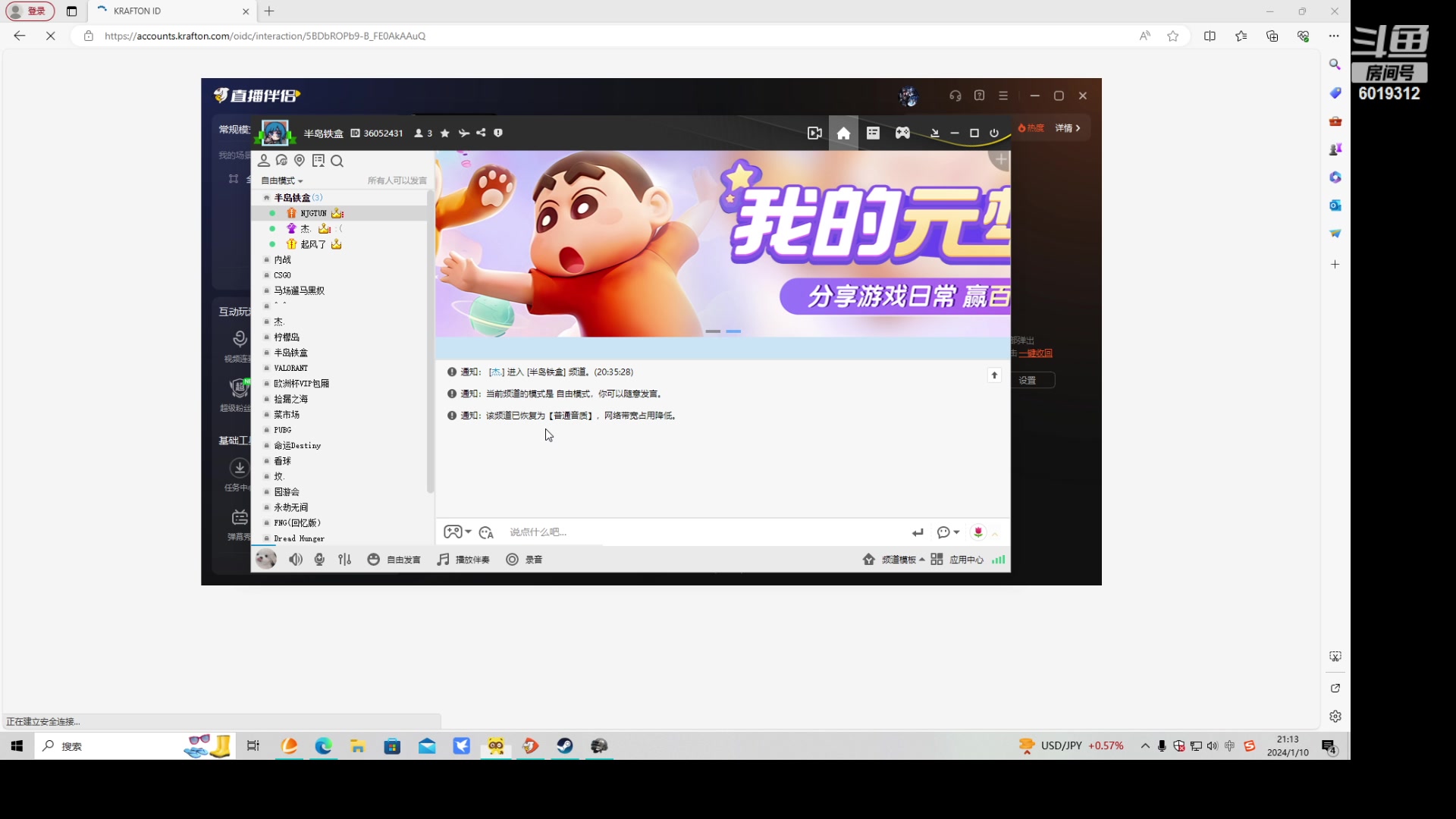The image size is (1456, 819).
Task: Open the speech bubble dropdown in chat bar
Action: point(949,532)
